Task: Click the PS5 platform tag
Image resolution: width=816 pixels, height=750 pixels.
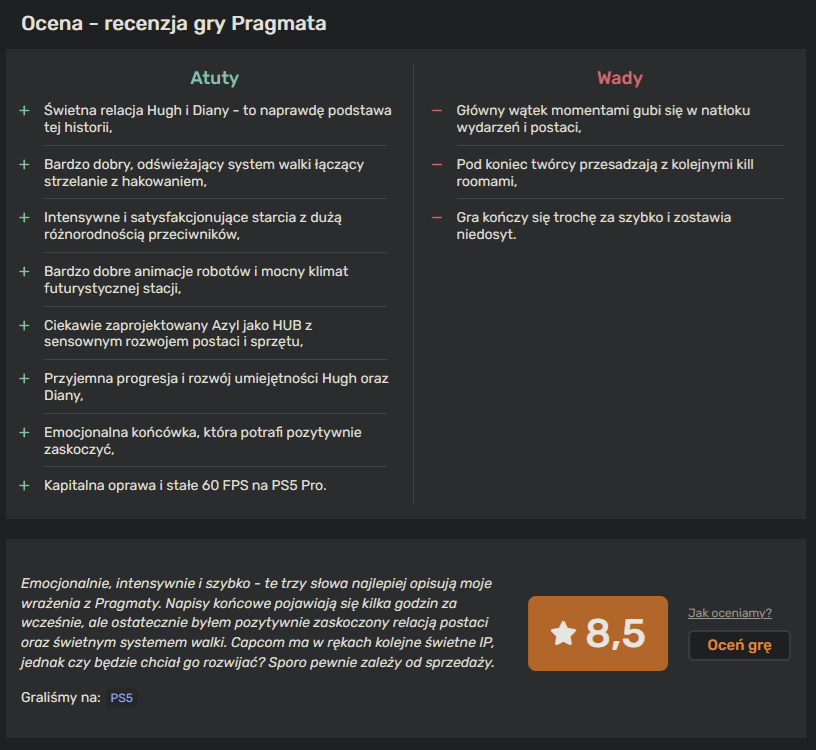Action: pos(122,697)
